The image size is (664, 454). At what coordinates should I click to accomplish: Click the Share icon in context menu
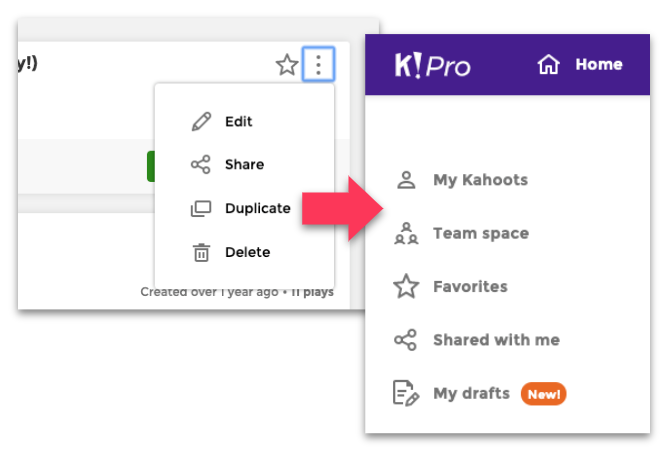click(200, 164)
